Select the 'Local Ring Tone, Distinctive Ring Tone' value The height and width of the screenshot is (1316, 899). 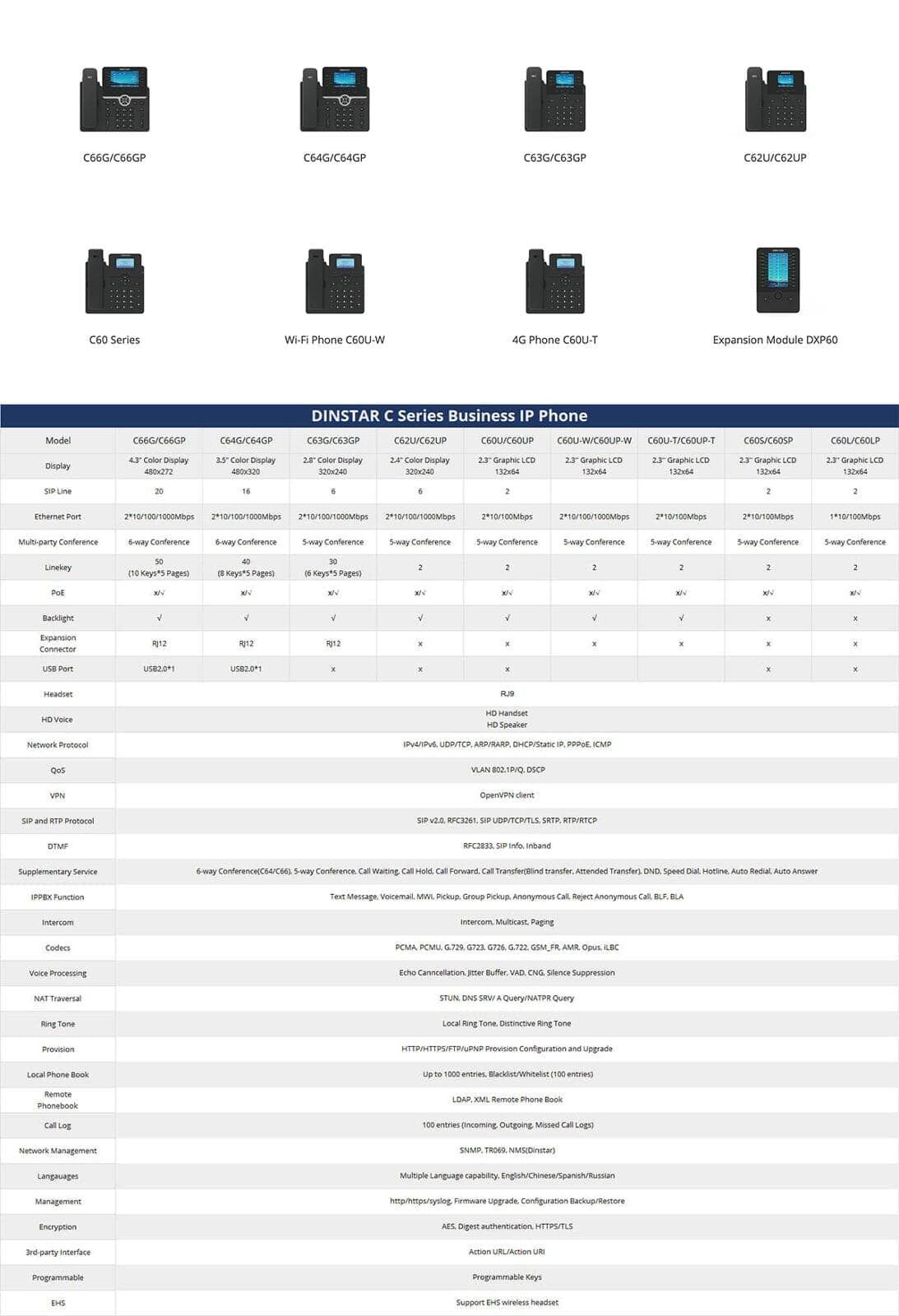[x=507, y=1024]
